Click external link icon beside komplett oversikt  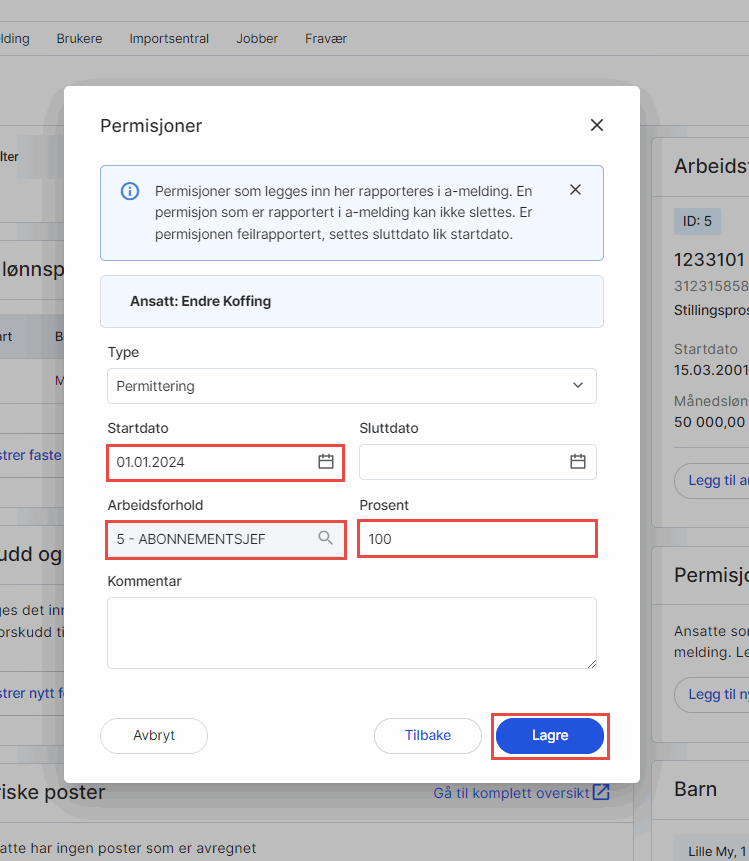pyautogui.click(x=601, y=792)
